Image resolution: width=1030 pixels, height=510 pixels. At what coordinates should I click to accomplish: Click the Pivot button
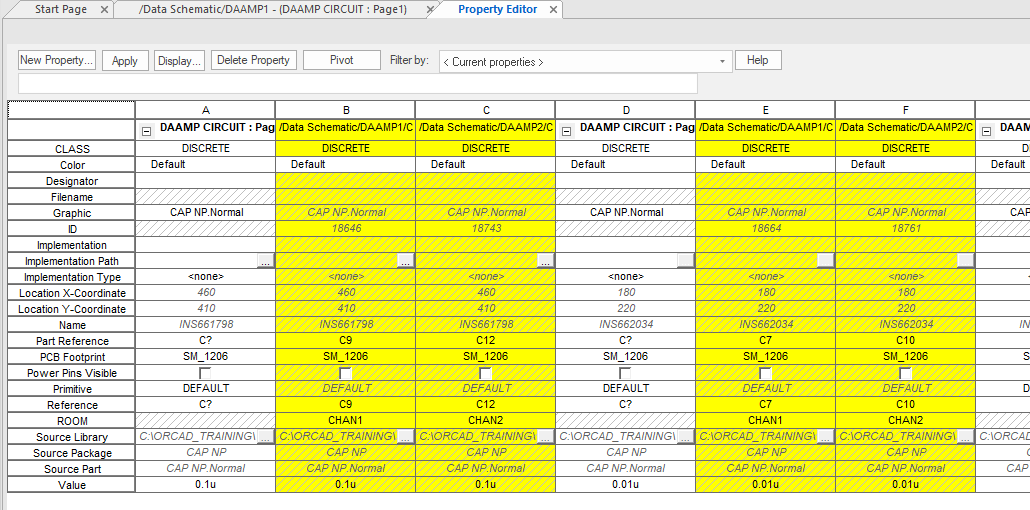(x=342, y=60)
